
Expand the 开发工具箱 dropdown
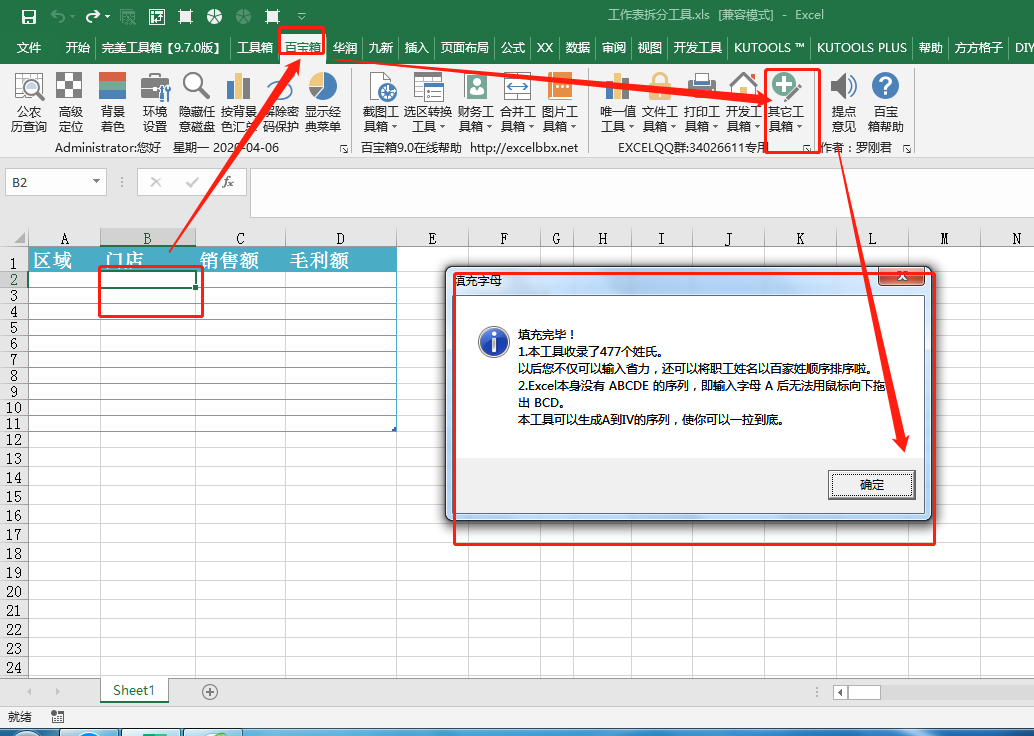[x=743, y=103]
